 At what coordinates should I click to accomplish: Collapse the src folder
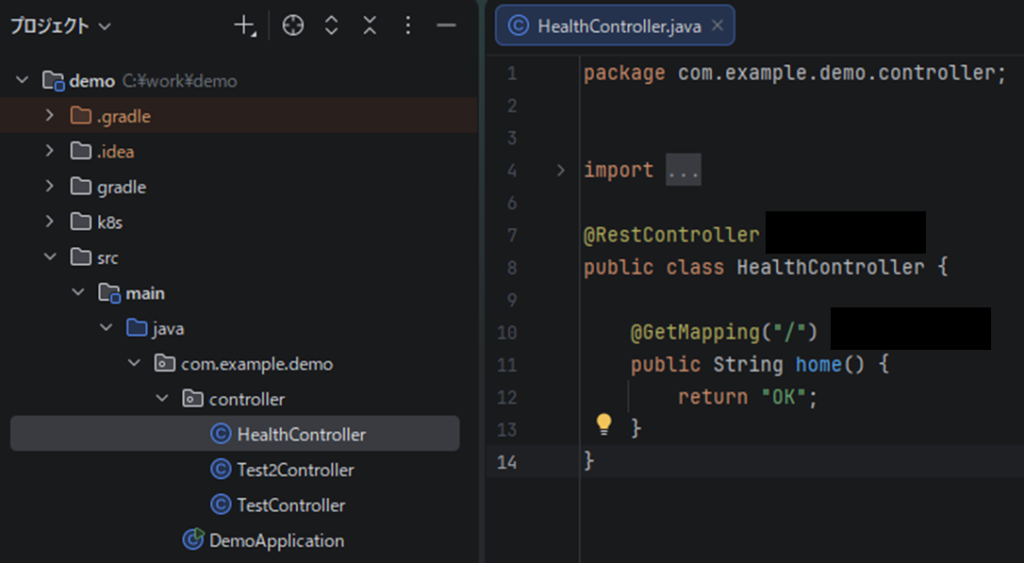pyautogui.click(x=50, y=258)
